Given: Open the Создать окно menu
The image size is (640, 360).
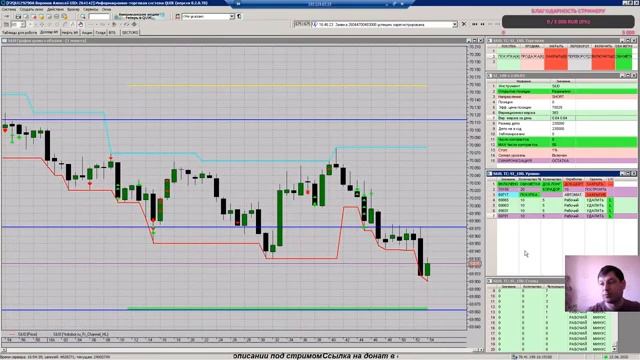Looking at the screenshot, I should (31, 9).
